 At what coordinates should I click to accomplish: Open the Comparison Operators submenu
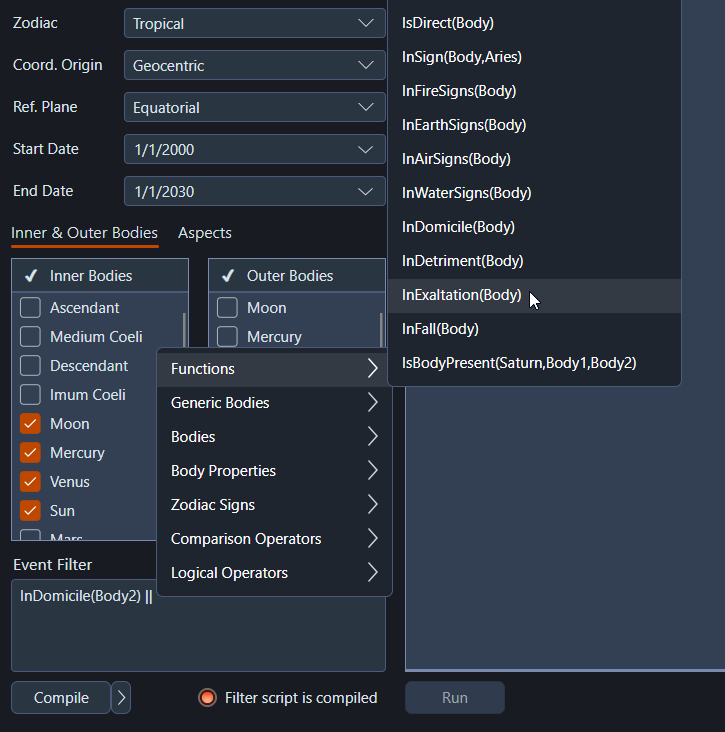(x=275, y=539)
